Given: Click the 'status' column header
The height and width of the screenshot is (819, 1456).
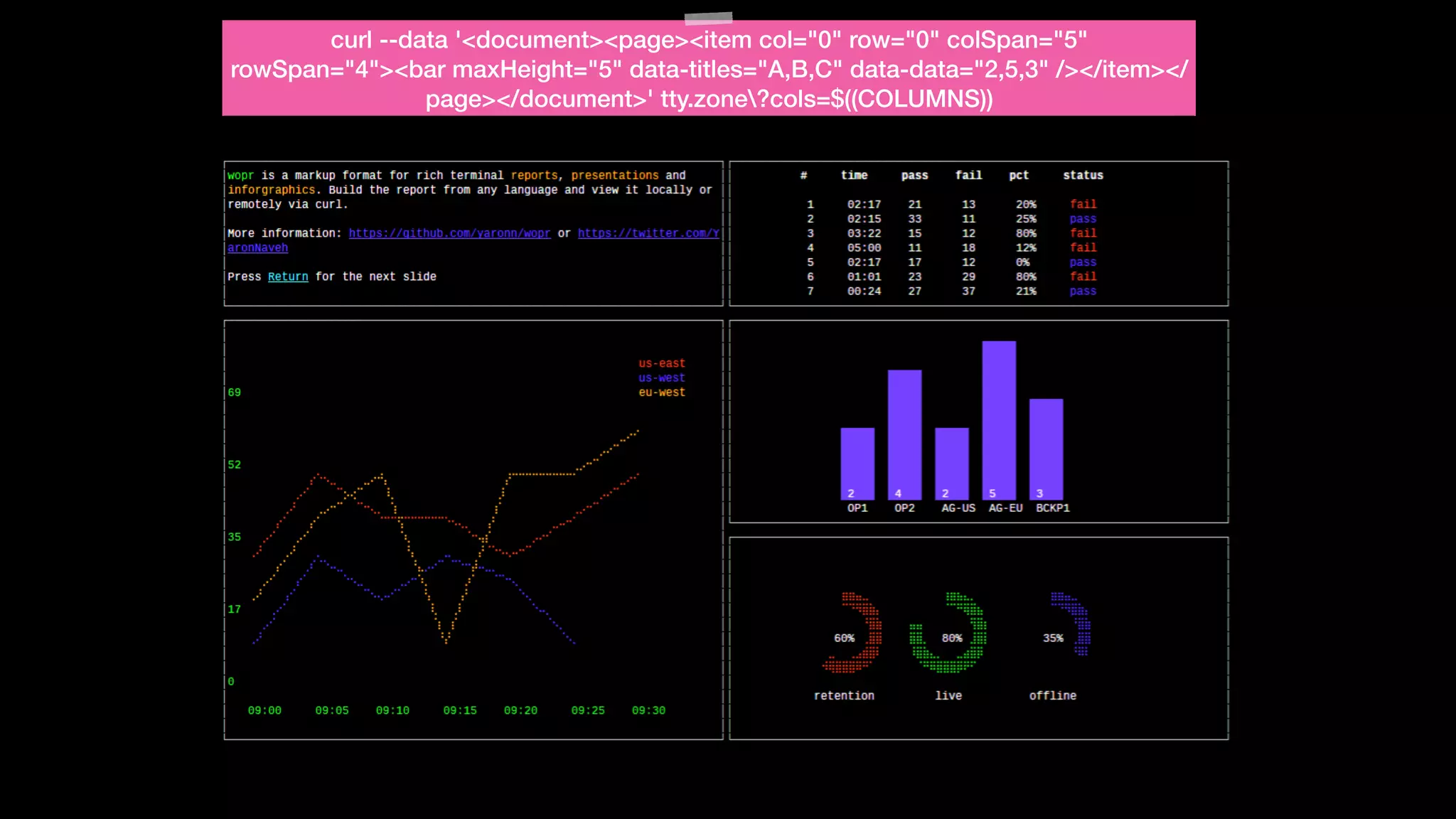Looking at the screenshot, I should (x=1083, y=176).
